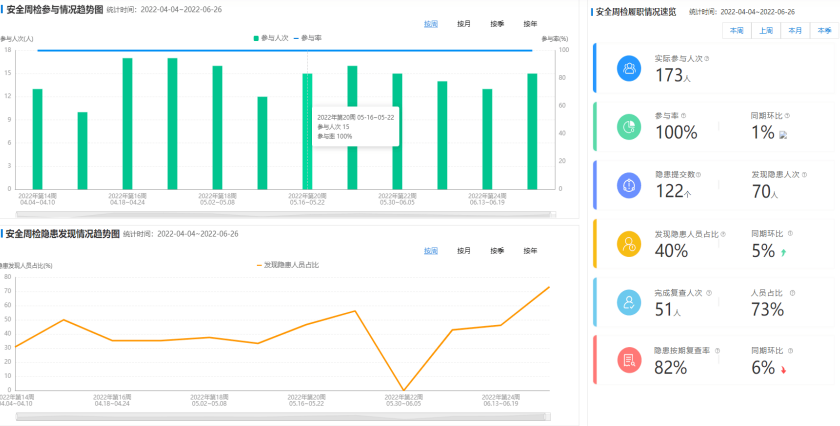The height and width of the screenshot is (426, 840).
Task: Select 按年 in the participation trend chart
Action: pos(530,24)
